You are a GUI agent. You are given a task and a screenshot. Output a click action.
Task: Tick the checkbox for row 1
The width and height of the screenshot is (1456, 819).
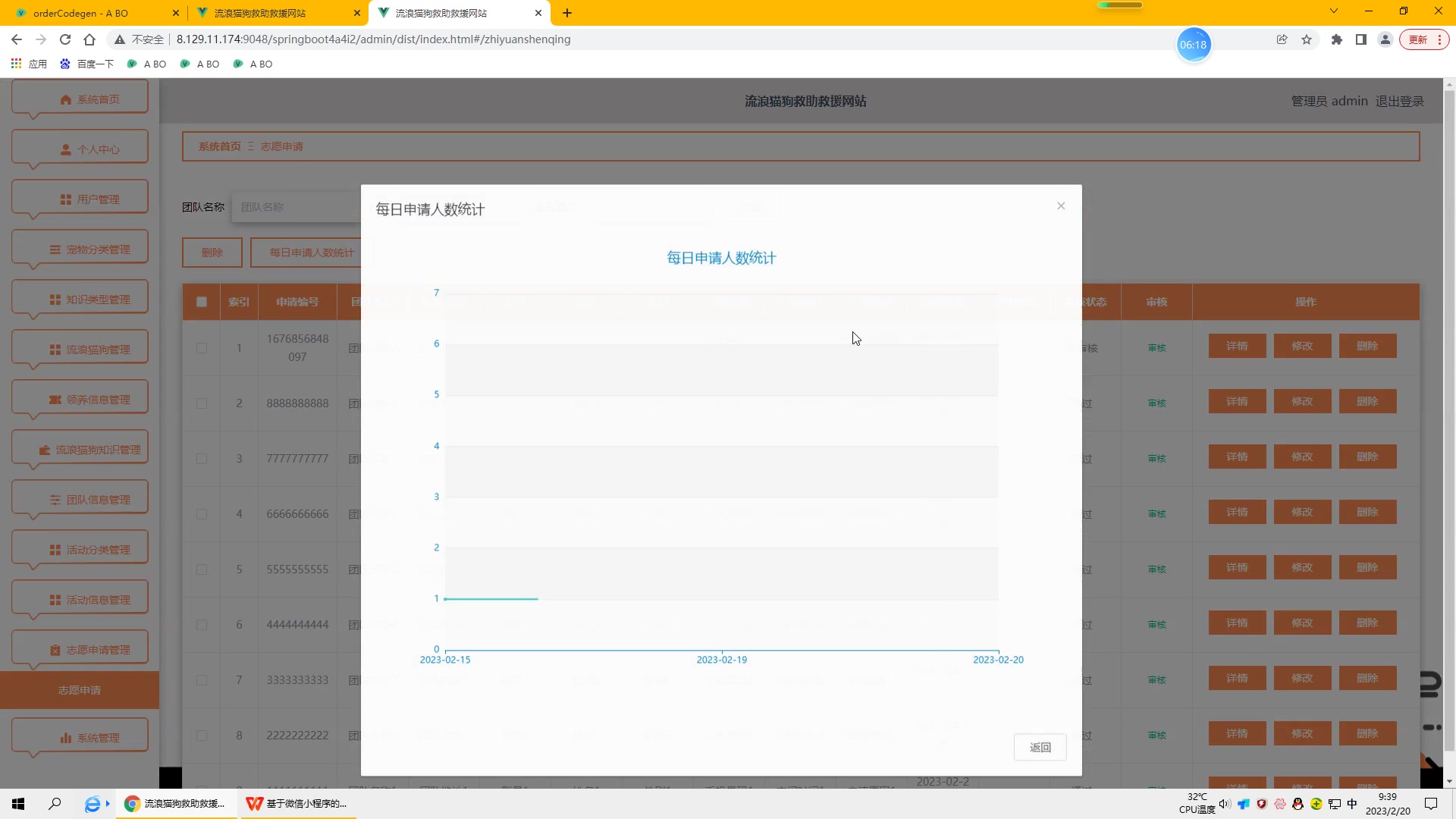pyautogui.click(x=202, y=348)
